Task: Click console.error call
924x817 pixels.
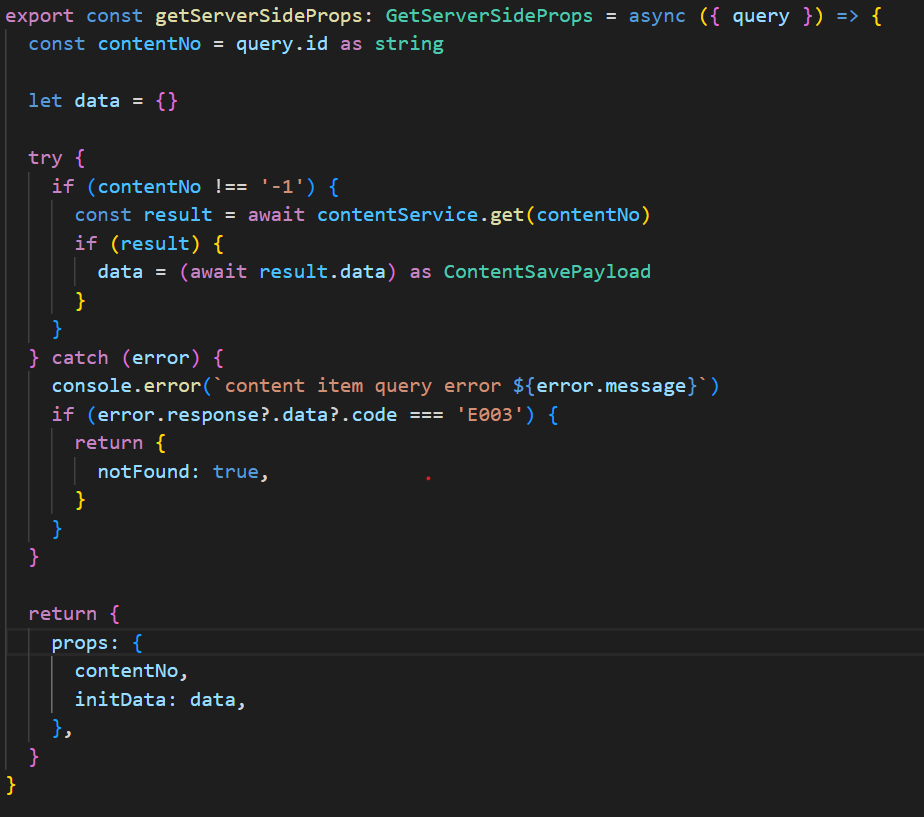Action: (x=127, y=386)
